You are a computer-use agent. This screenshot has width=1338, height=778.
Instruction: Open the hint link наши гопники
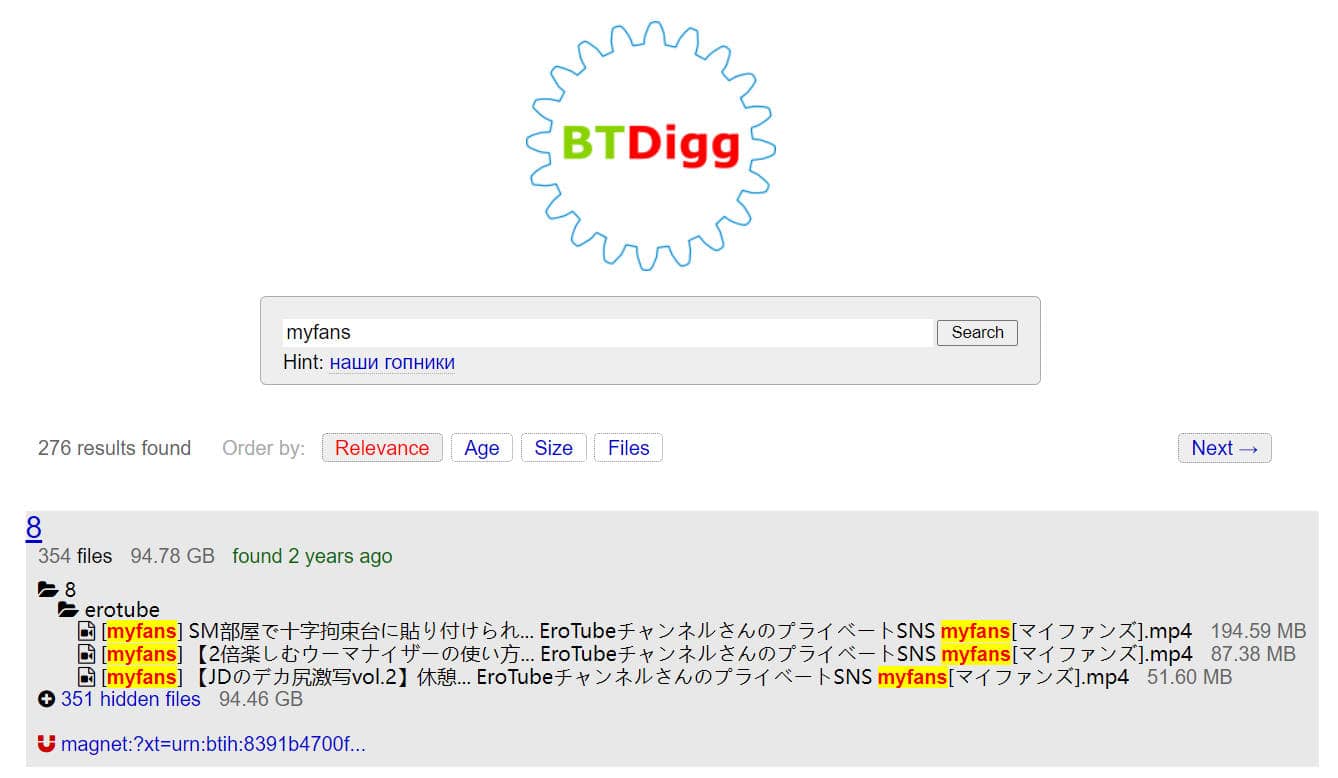coord(392,362)
